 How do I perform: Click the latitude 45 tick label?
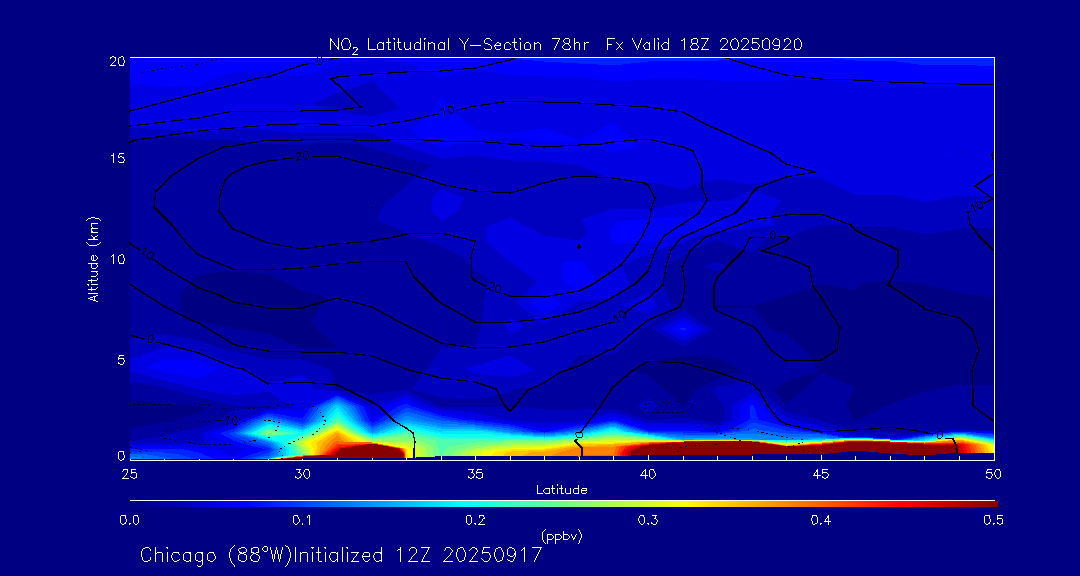pyautogui.click(x=821, y=473)
